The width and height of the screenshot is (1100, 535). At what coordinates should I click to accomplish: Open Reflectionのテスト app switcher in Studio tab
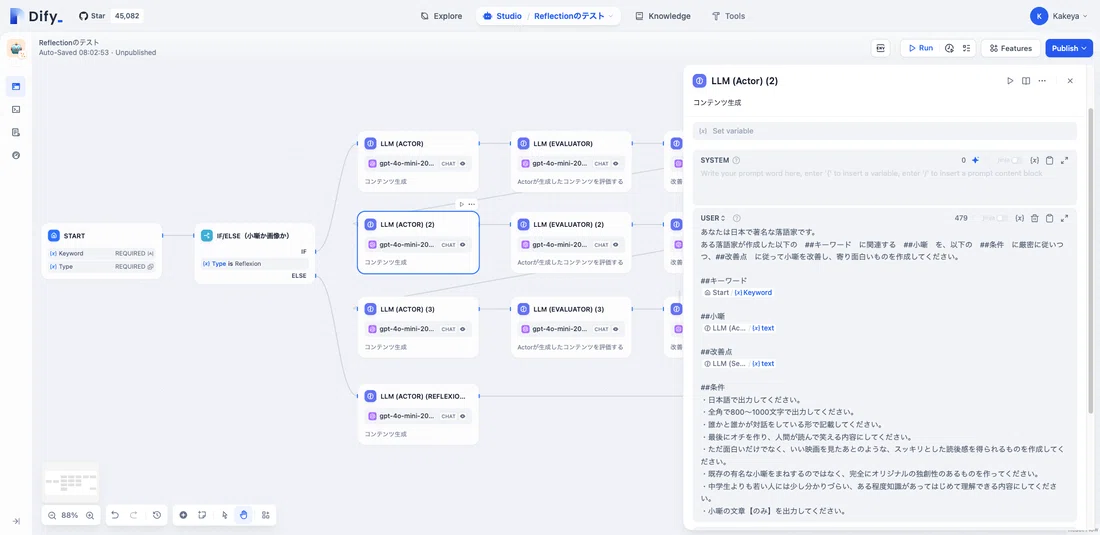click(x=574, y=16)
